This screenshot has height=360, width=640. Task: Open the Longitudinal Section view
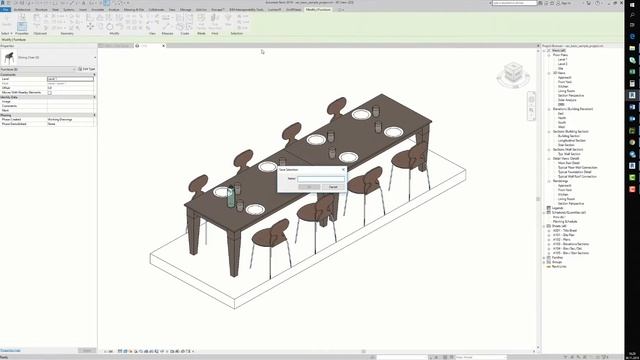(x=572, y=140)
